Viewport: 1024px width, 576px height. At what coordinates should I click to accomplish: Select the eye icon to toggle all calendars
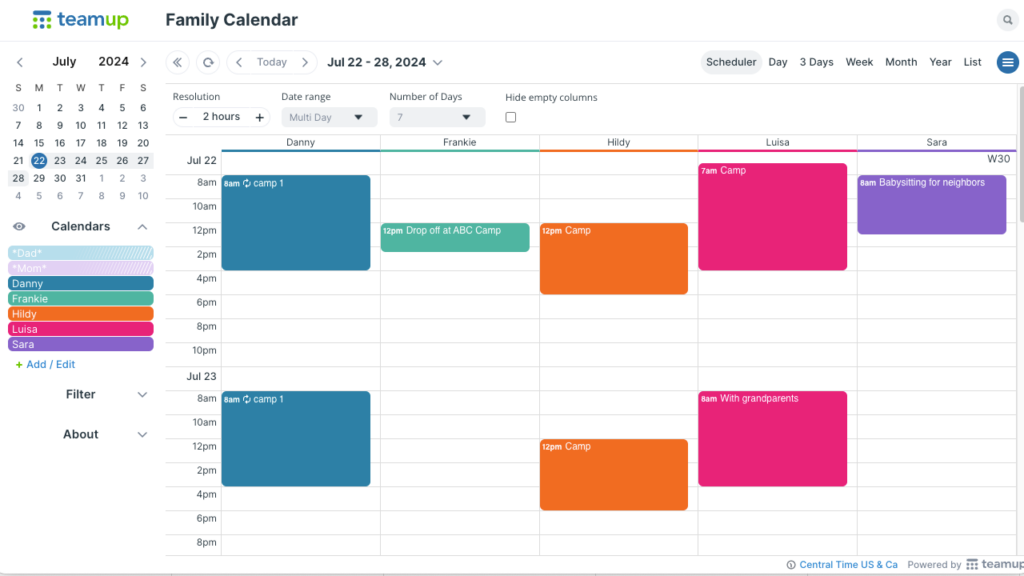click(x=18, y=226)
